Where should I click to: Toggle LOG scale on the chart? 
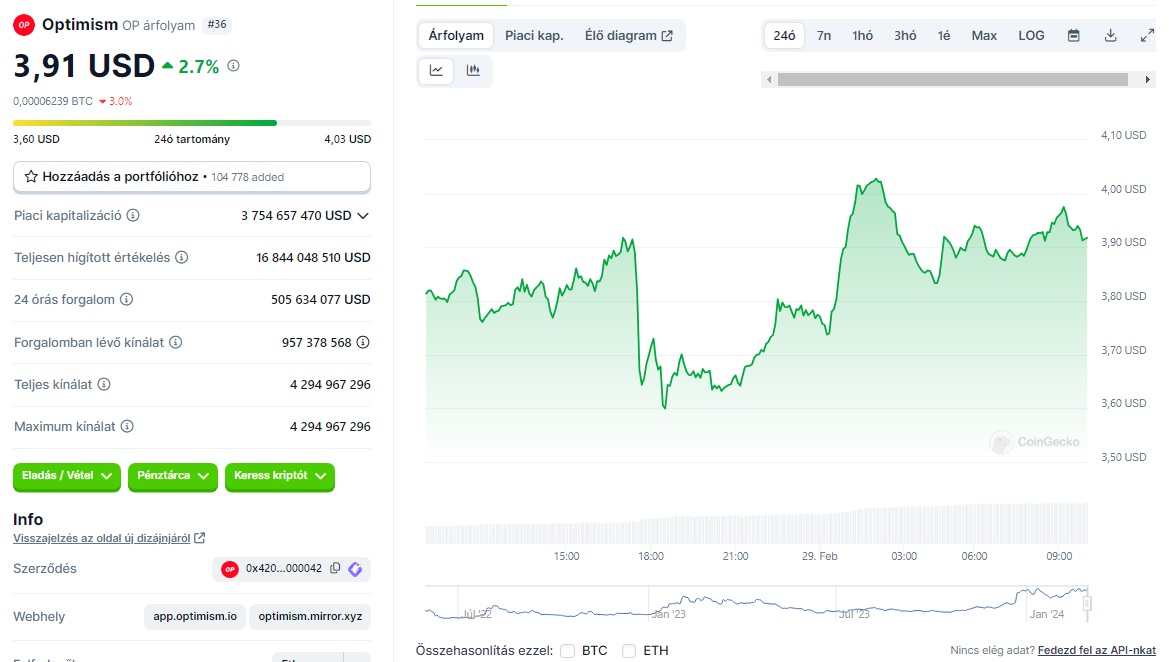pyautogui.click(x=1031, y=36)
